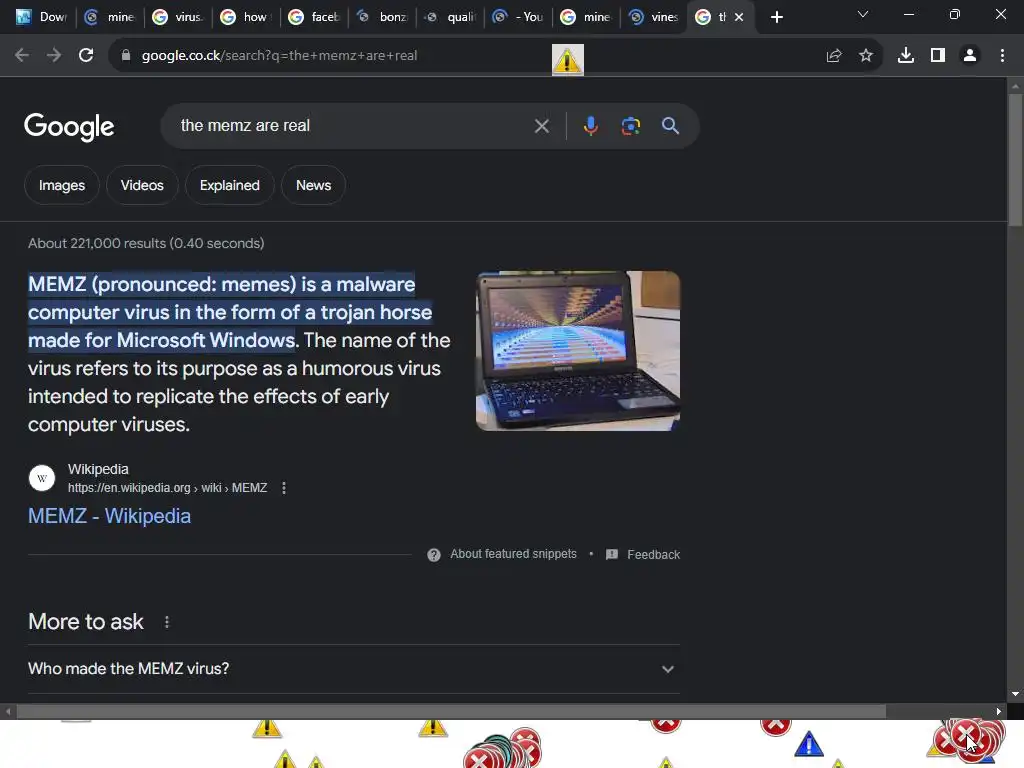
Task: Switch to the 'Dow' tab
Action: pyautogui.click(x=40, y=17)
